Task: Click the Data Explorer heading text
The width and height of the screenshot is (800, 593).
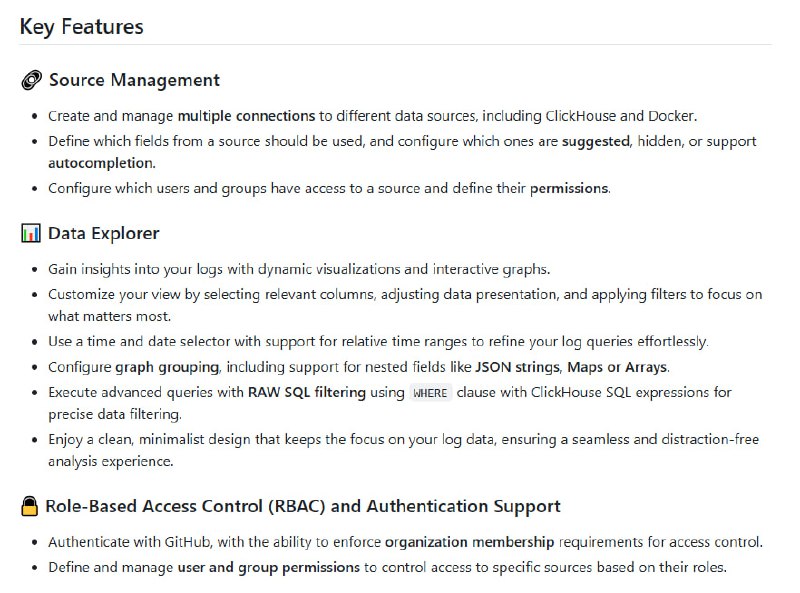Action: pos(104,234)
